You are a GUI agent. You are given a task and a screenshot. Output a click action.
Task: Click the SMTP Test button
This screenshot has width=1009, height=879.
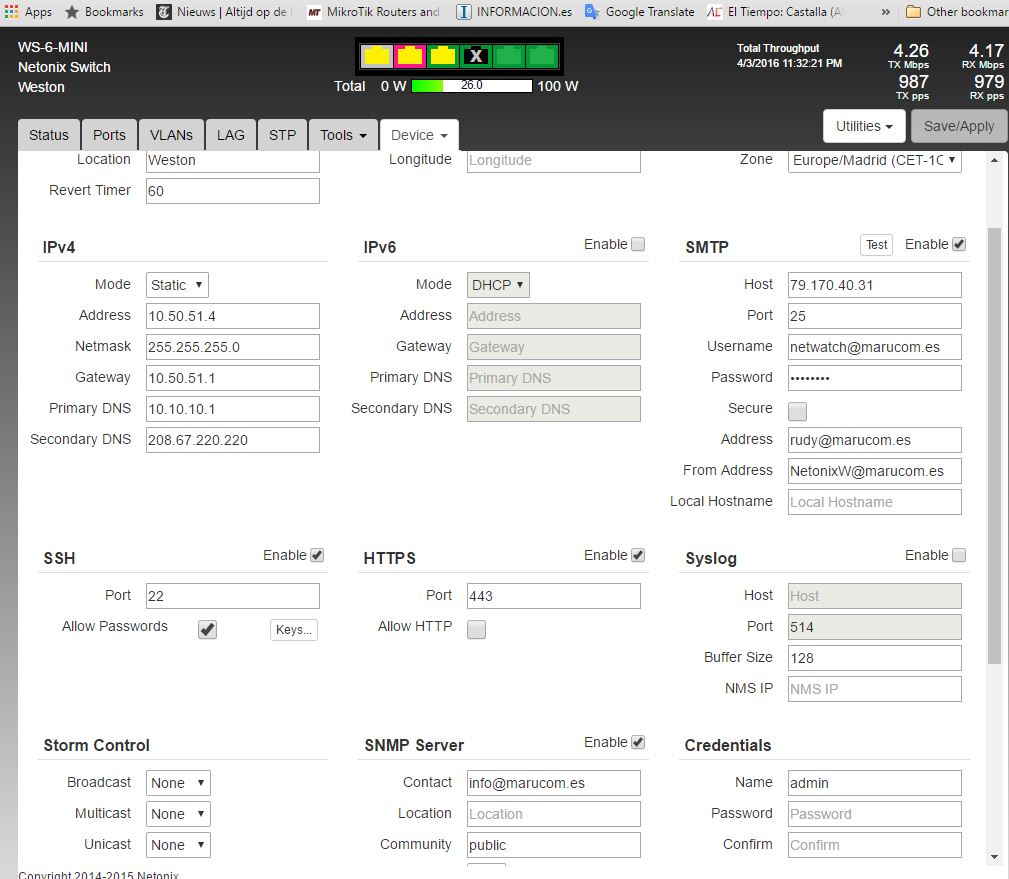[876, 245]
